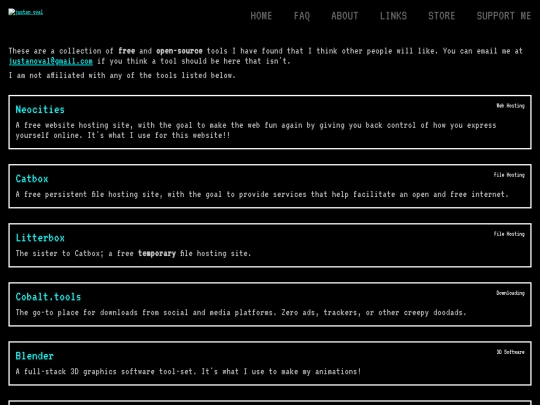Image resolution: width=540 pixels, height=405 pixels.
Task: Follow the Litterbox link
Action: coord(40,238)
